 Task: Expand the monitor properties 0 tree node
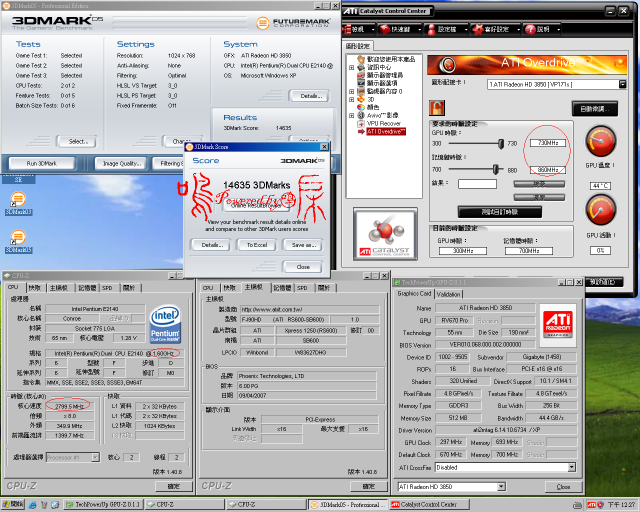pos(351,91)
